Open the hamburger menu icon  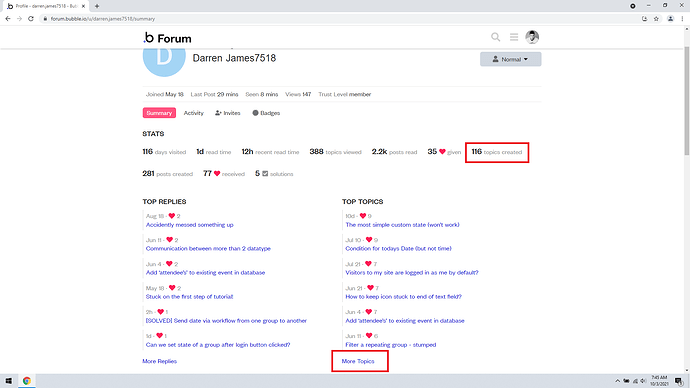(514, 37)
